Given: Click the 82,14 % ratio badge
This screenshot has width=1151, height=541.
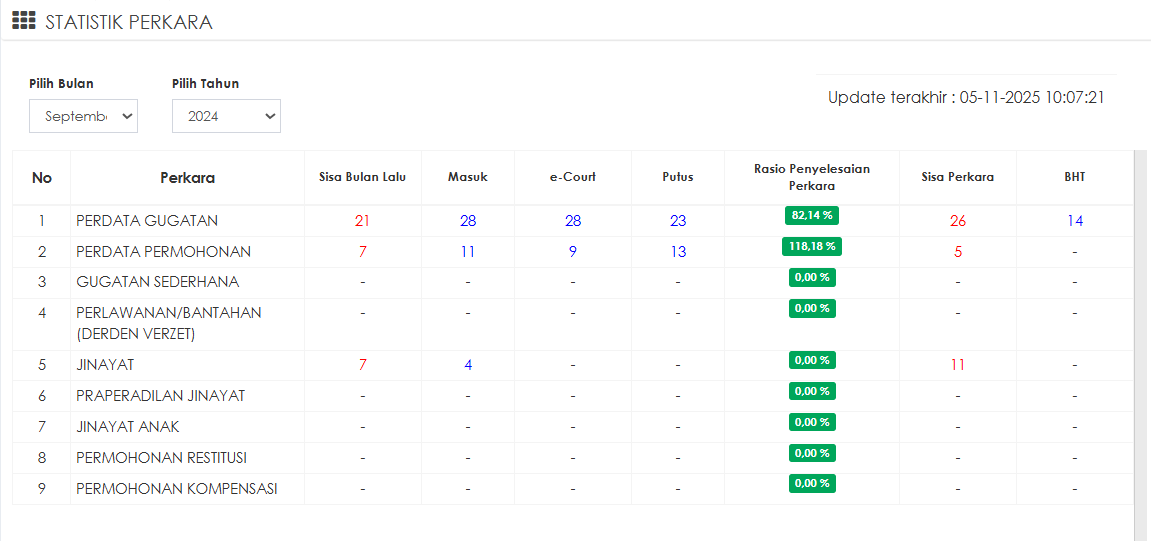Looking at the screenshot, I should coord(812,215).
